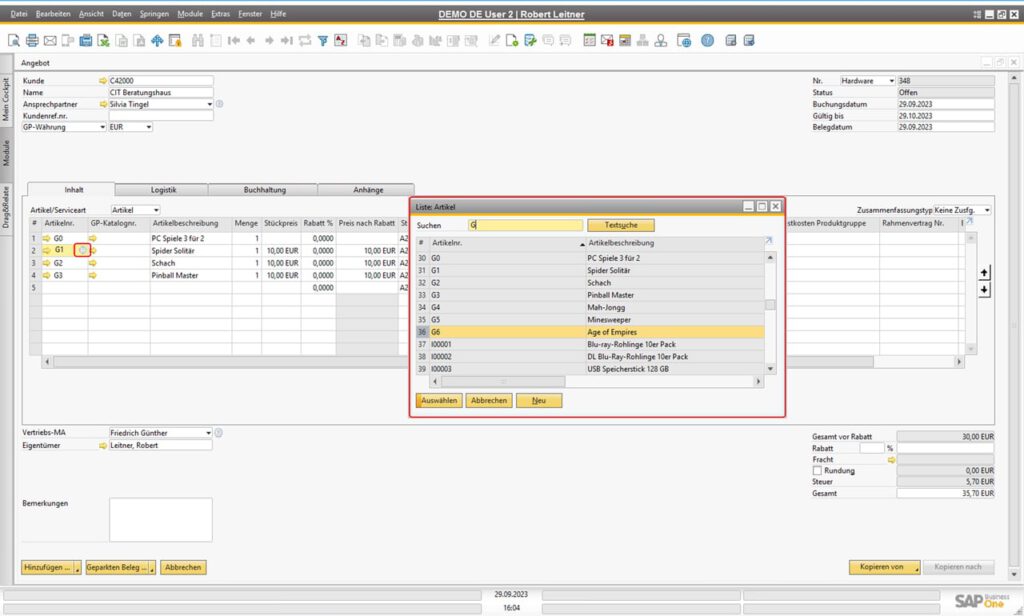Click the link arrow for article G3 row
Image resolution: width=1024 pixels, height=616 pixels.
coord(46,276)
